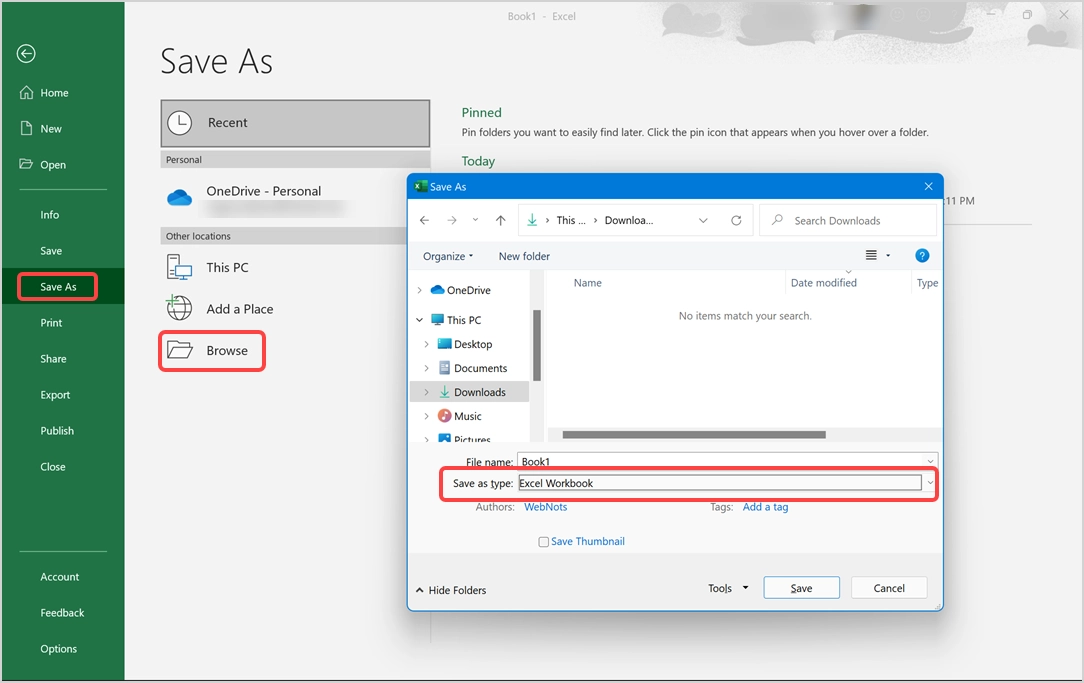This screenshot has height=683, width=1084.
Task: Click the horizontal scrollbar in file list
Action: point(693,435)
